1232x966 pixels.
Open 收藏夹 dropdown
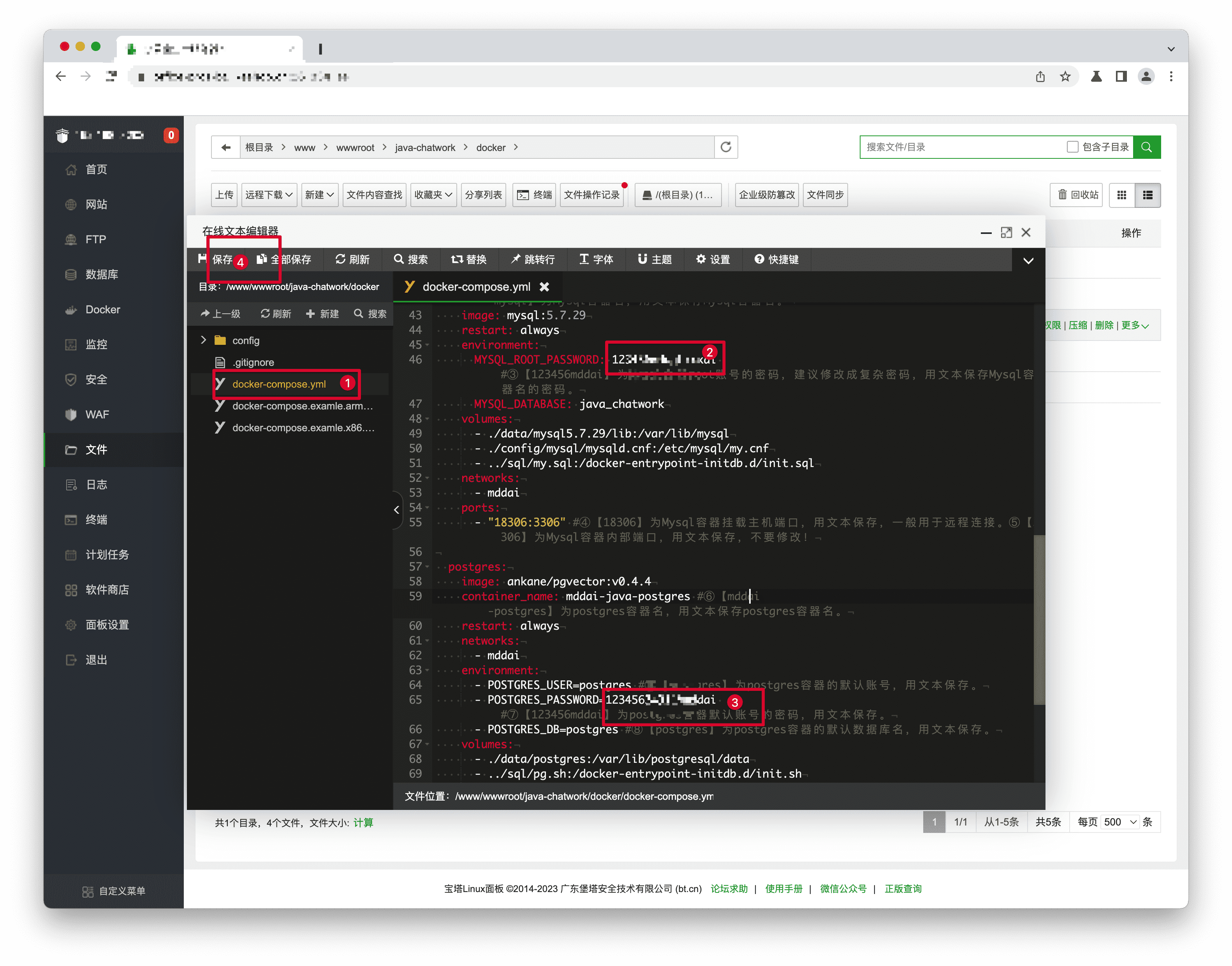(433, 195)
